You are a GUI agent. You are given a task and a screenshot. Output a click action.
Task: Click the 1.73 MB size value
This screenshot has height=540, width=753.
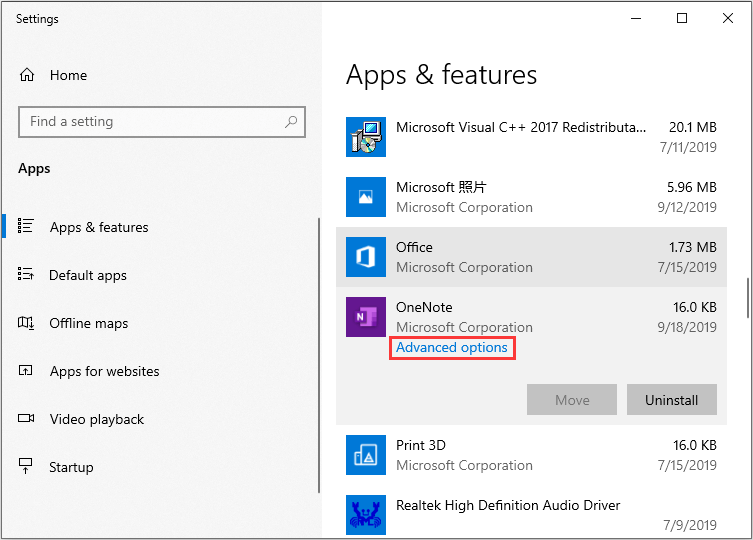tap(693, 247)
